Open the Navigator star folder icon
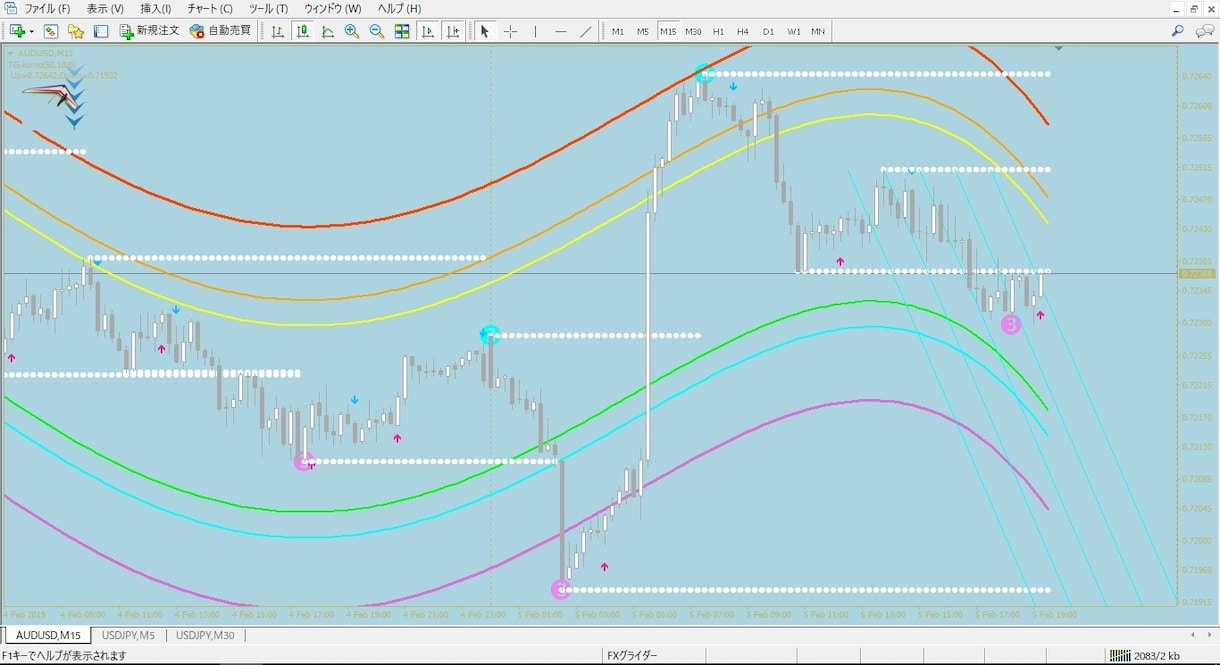This screenshot has height=665, width=1220. tap(76, 31)
